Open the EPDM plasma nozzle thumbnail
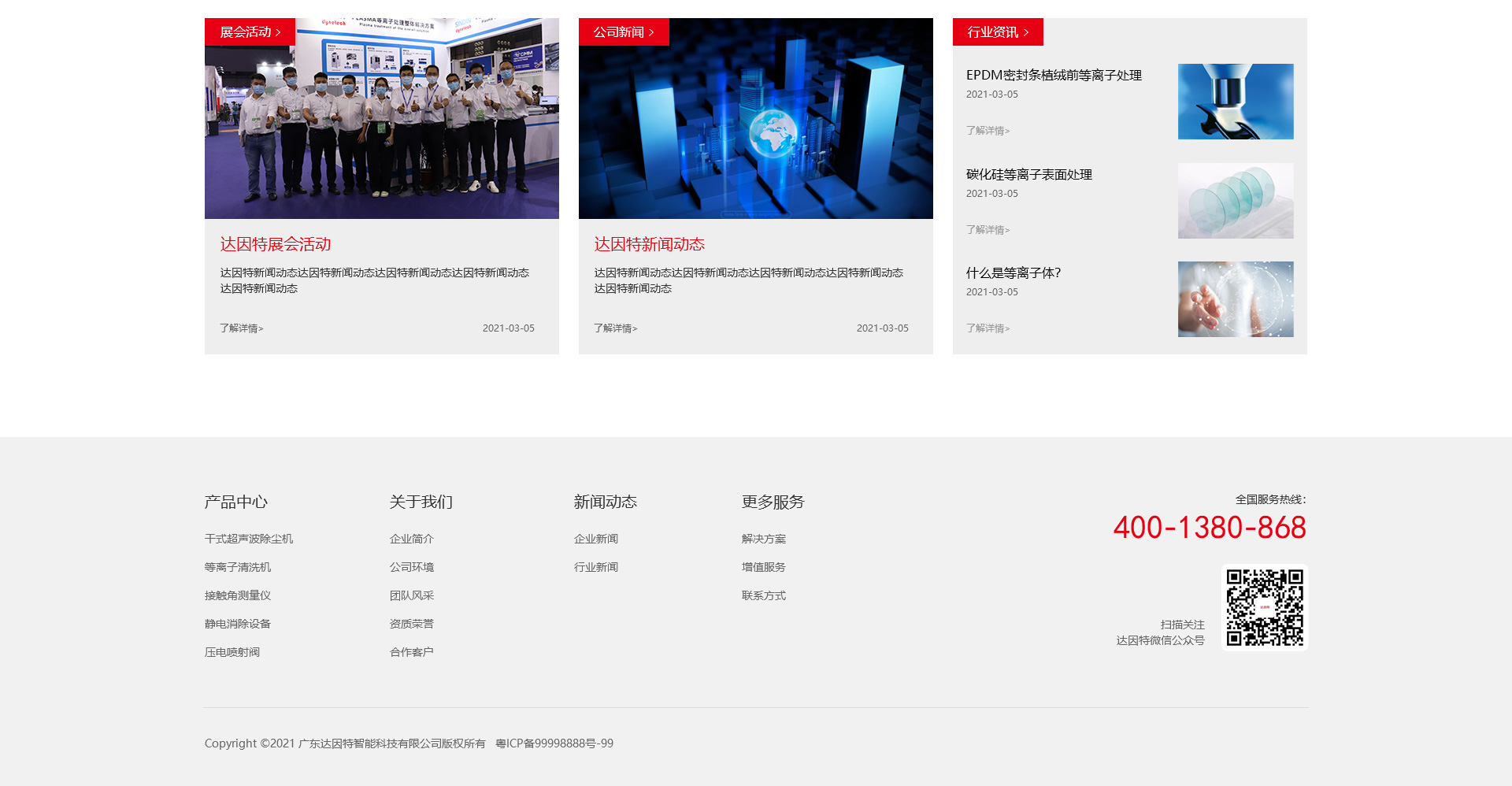The width and height of the screenshot is (1512, 786). [x=1235, y=102]
